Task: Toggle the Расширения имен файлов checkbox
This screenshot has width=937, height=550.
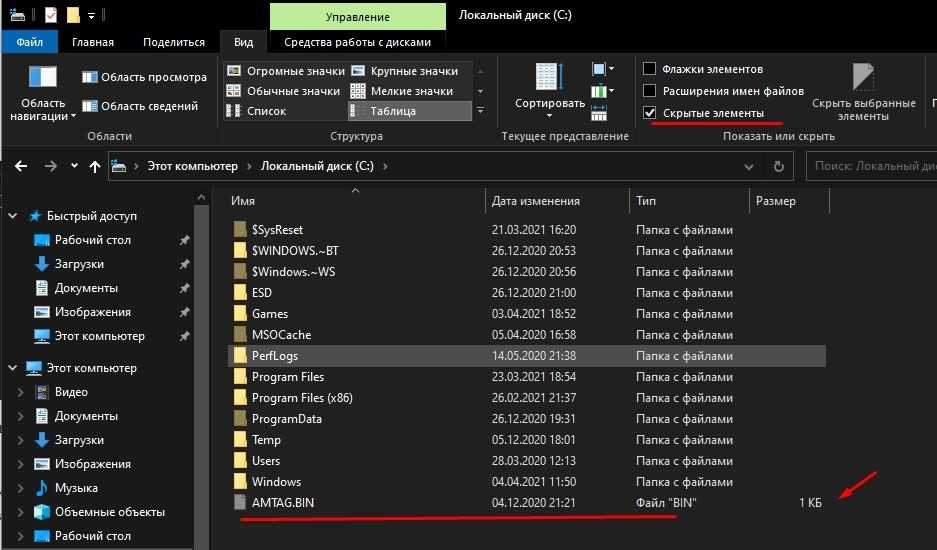Action: 649,91
